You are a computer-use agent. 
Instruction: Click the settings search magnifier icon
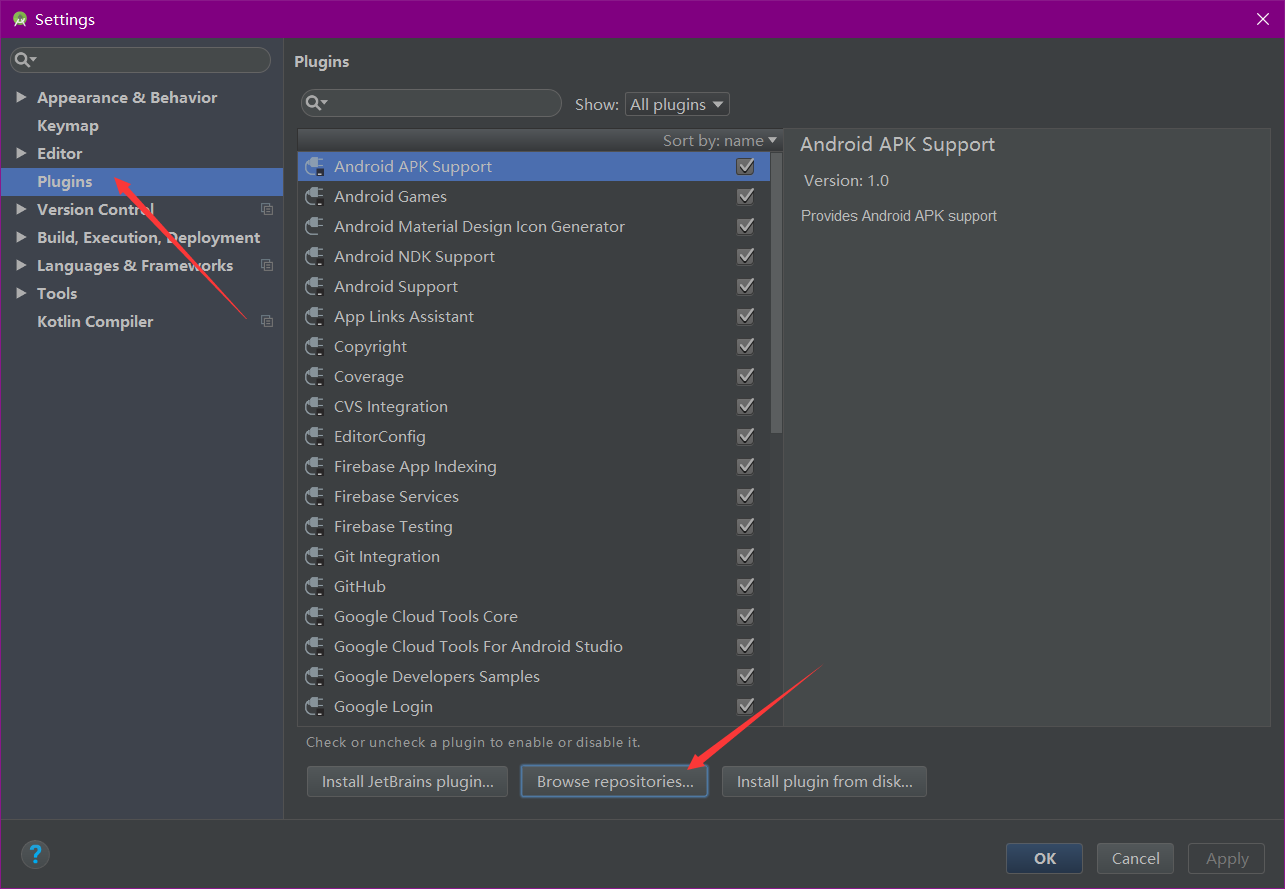click(24, 60)
